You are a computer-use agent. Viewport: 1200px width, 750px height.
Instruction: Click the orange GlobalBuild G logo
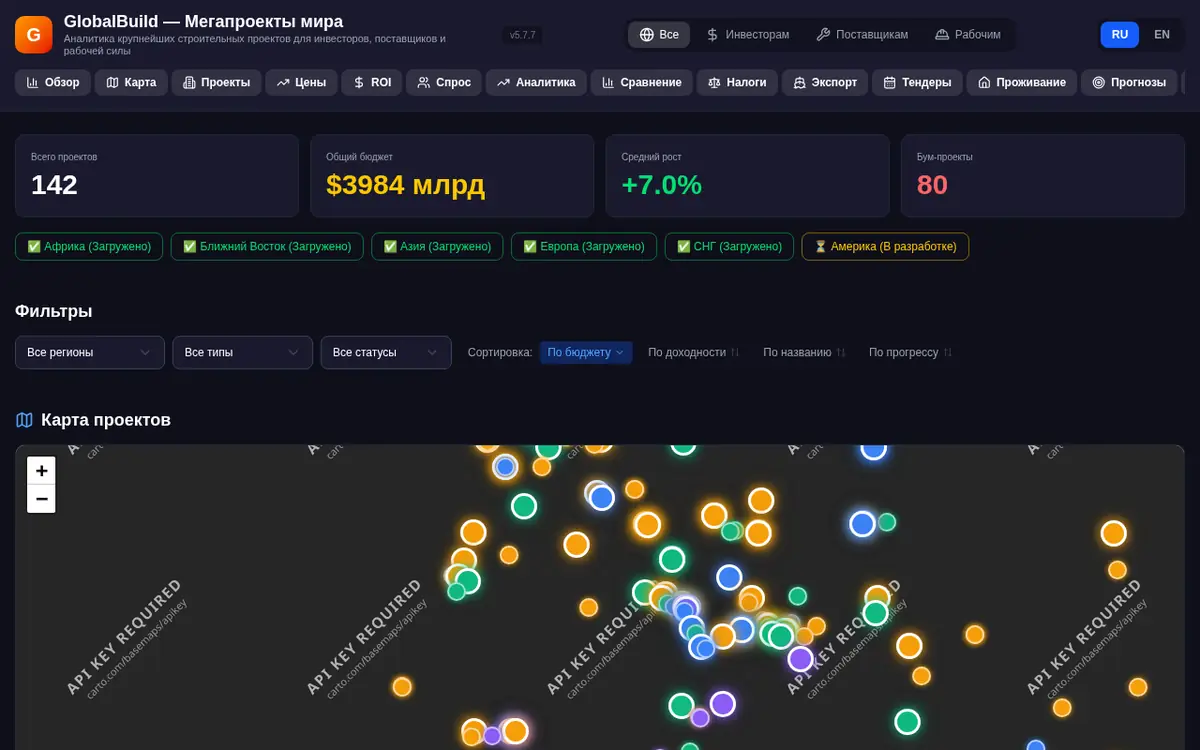33,34
